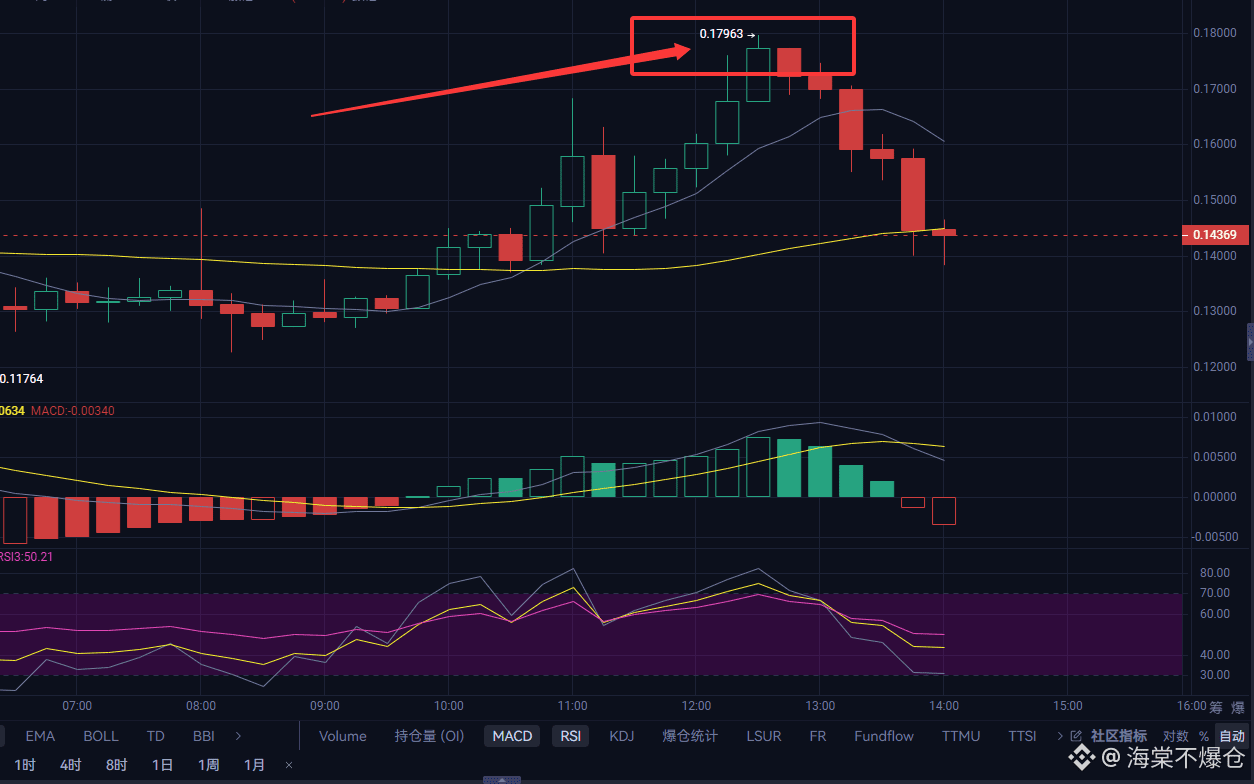Click the 30.00 RSI axis label
1254x784 pixels.
click(x=1214, y=675)
